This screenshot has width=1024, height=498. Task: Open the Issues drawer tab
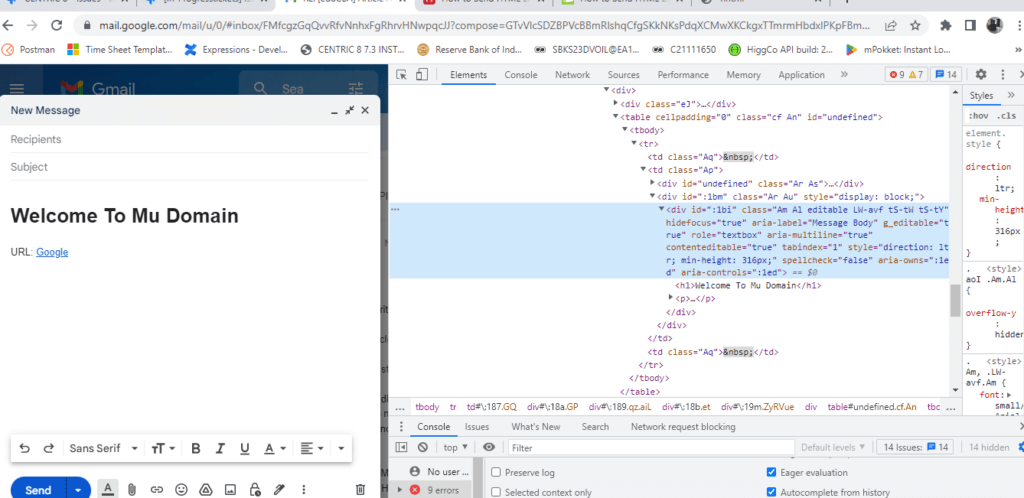(477, 427)
